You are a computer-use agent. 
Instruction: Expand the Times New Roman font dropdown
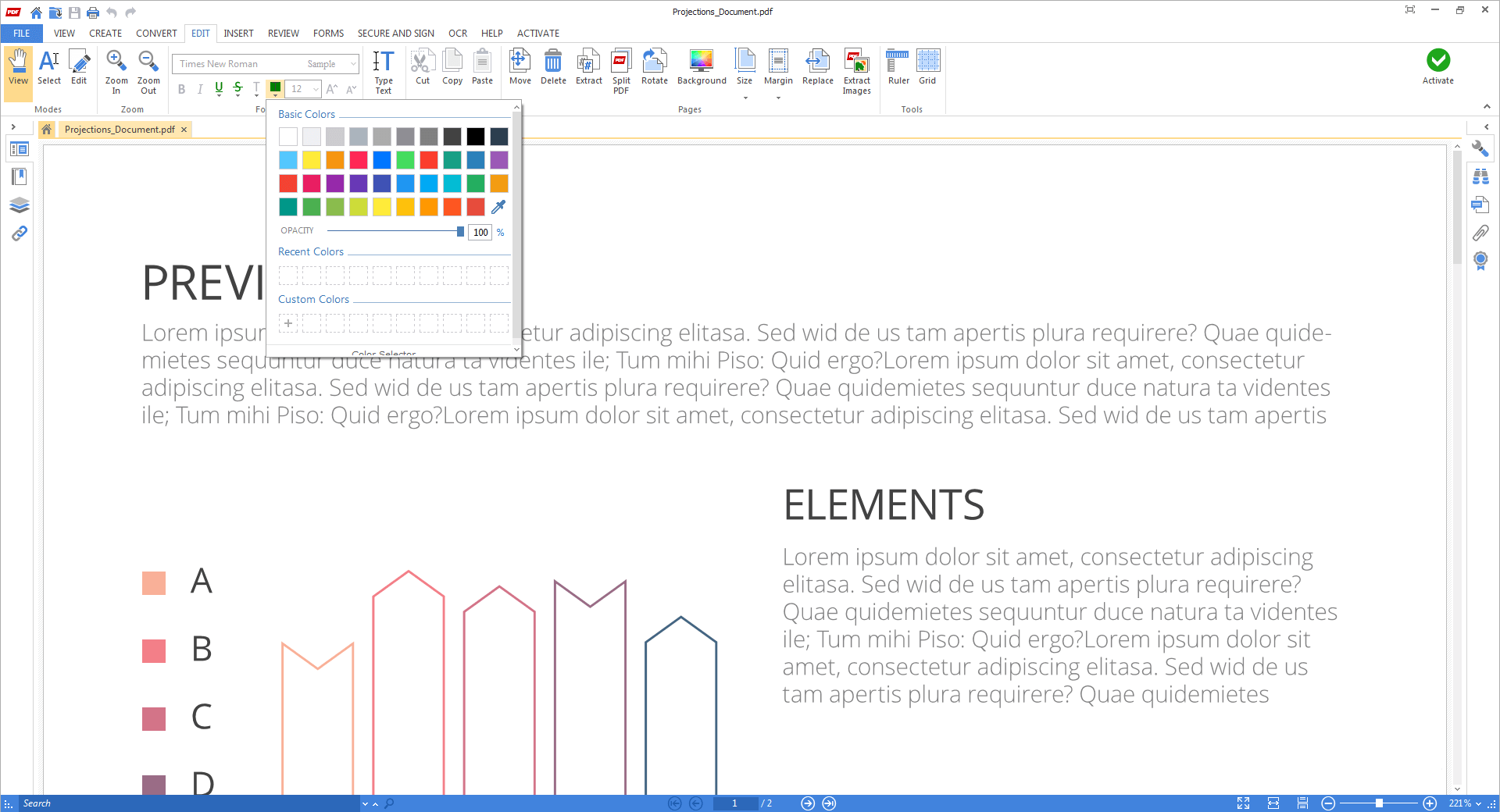click(x=353, y=64)
